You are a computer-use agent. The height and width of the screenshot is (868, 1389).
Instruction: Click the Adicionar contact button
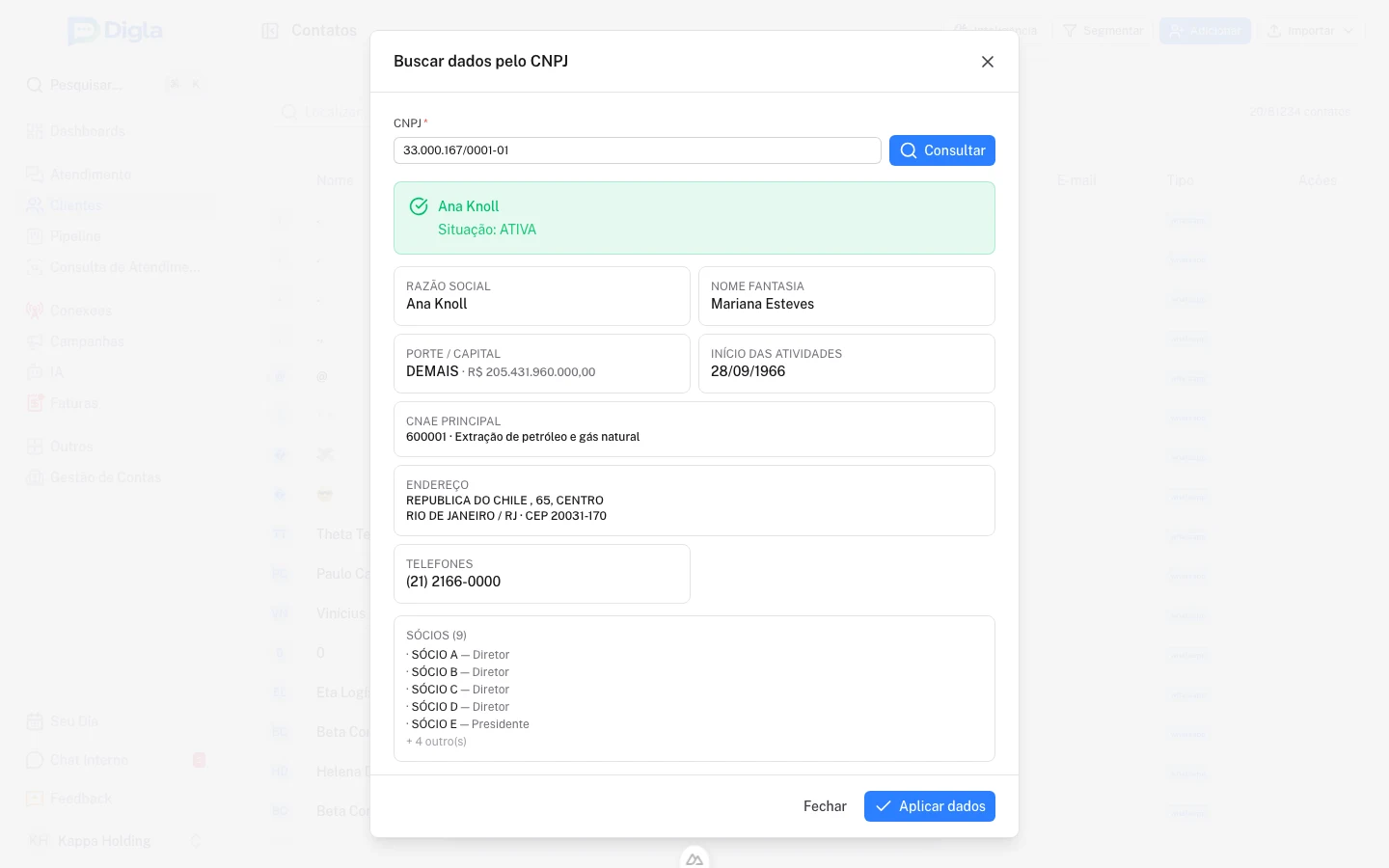click(x=1205, y=31)
